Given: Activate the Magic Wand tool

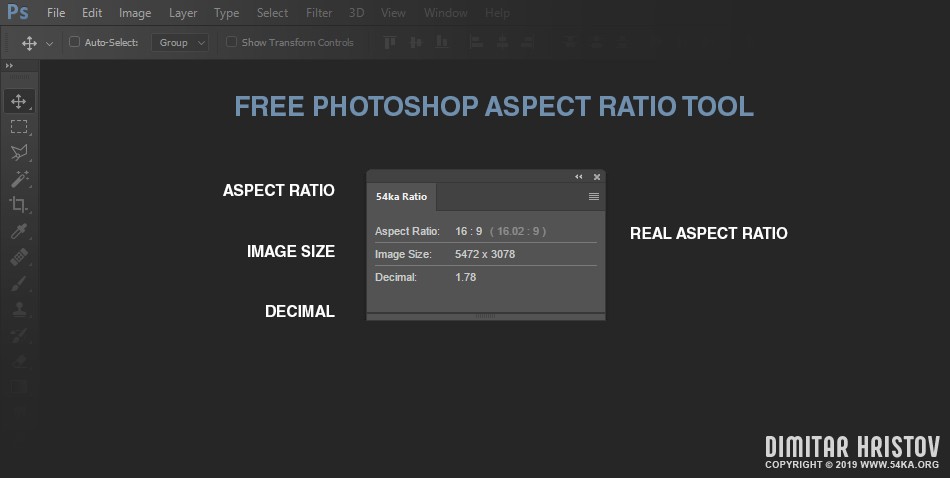Looking at the screenshot, I should pyautogui.click(x=19, y=179).
